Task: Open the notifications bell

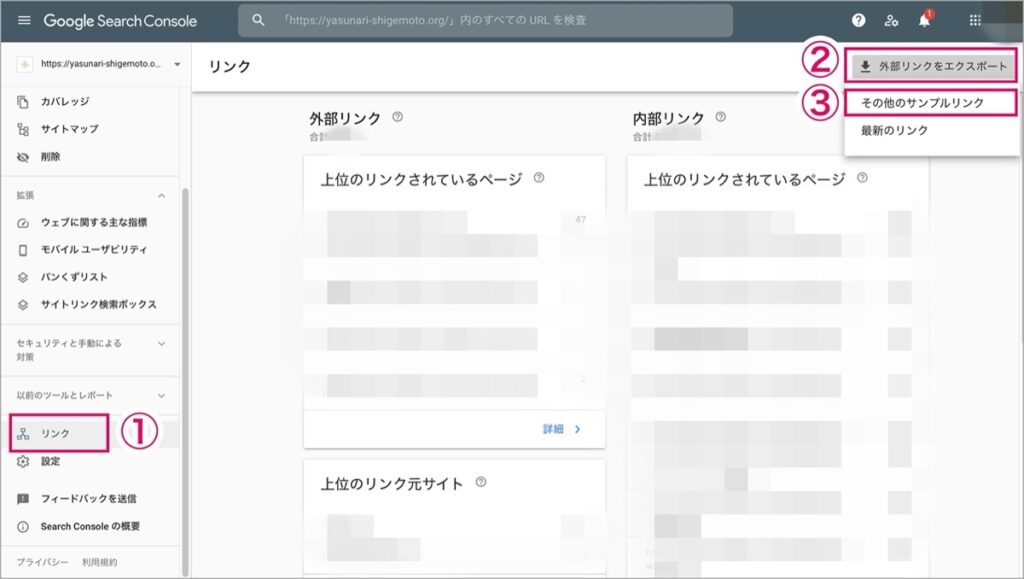Action: (x=925, y=20)
